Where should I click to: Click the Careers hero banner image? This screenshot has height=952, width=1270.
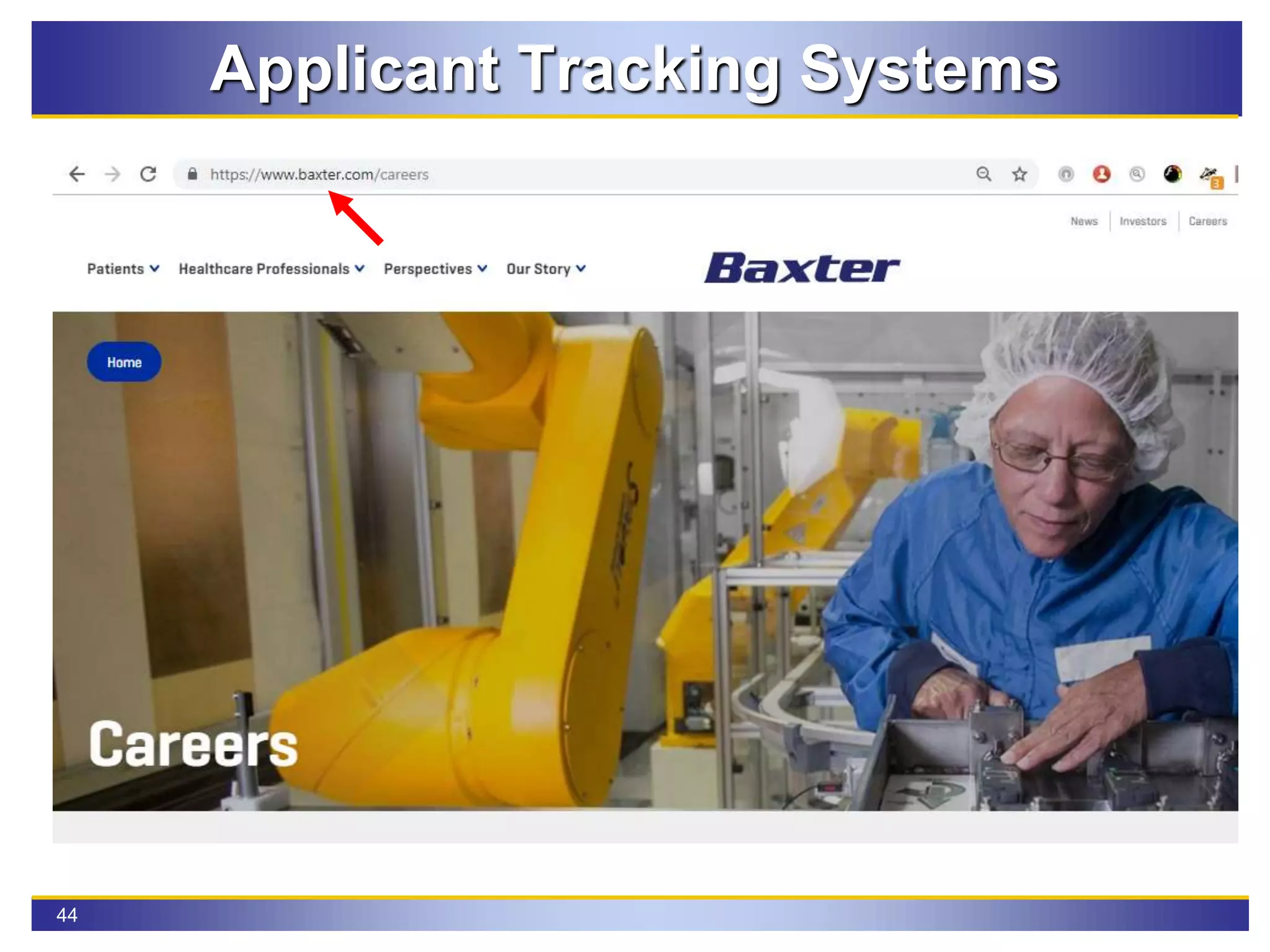645,561
